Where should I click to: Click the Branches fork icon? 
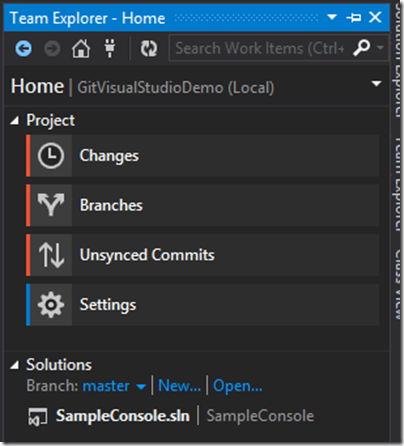click(51, 205)
